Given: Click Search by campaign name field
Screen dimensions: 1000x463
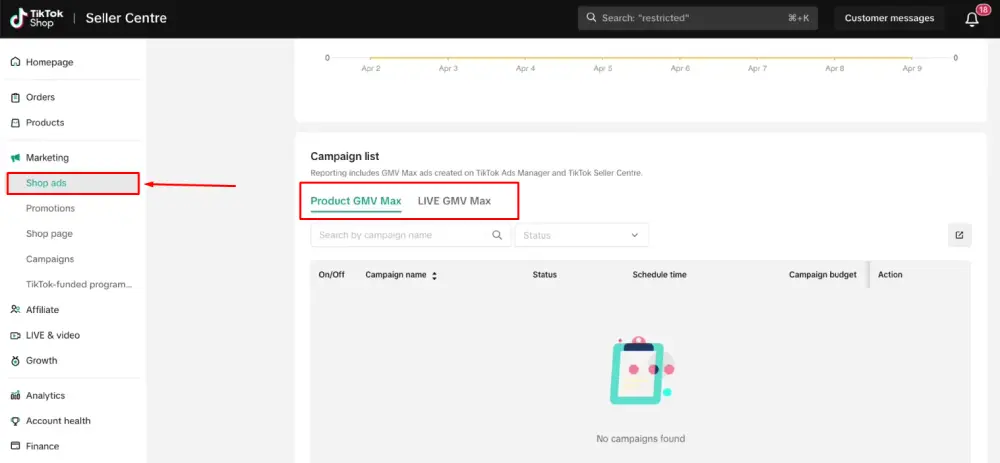Looking at the screenshot, I should click(x=411, y=235).
